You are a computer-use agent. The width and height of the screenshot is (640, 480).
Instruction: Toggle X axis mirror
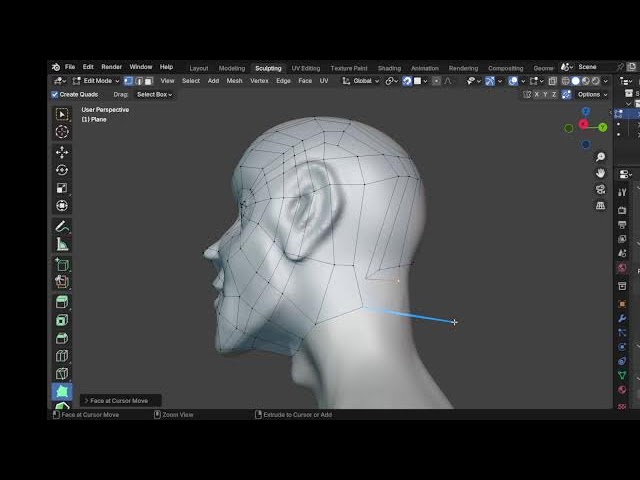click(x=537, y=95)
